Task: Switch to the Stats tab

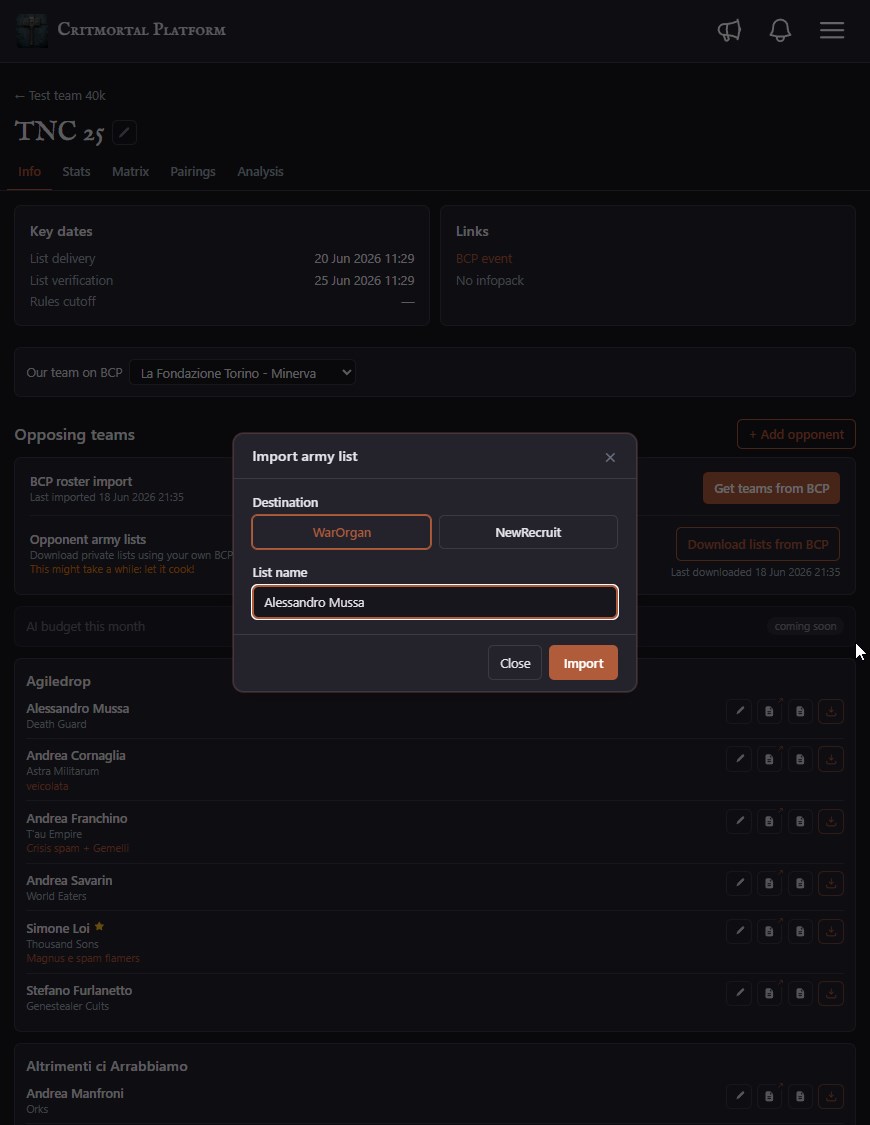Action: pos(76,171)
